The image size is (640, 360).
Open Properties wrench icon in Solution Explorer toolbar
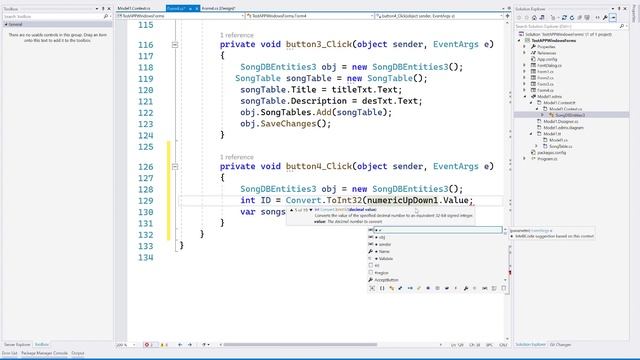(x=605, y=18)
